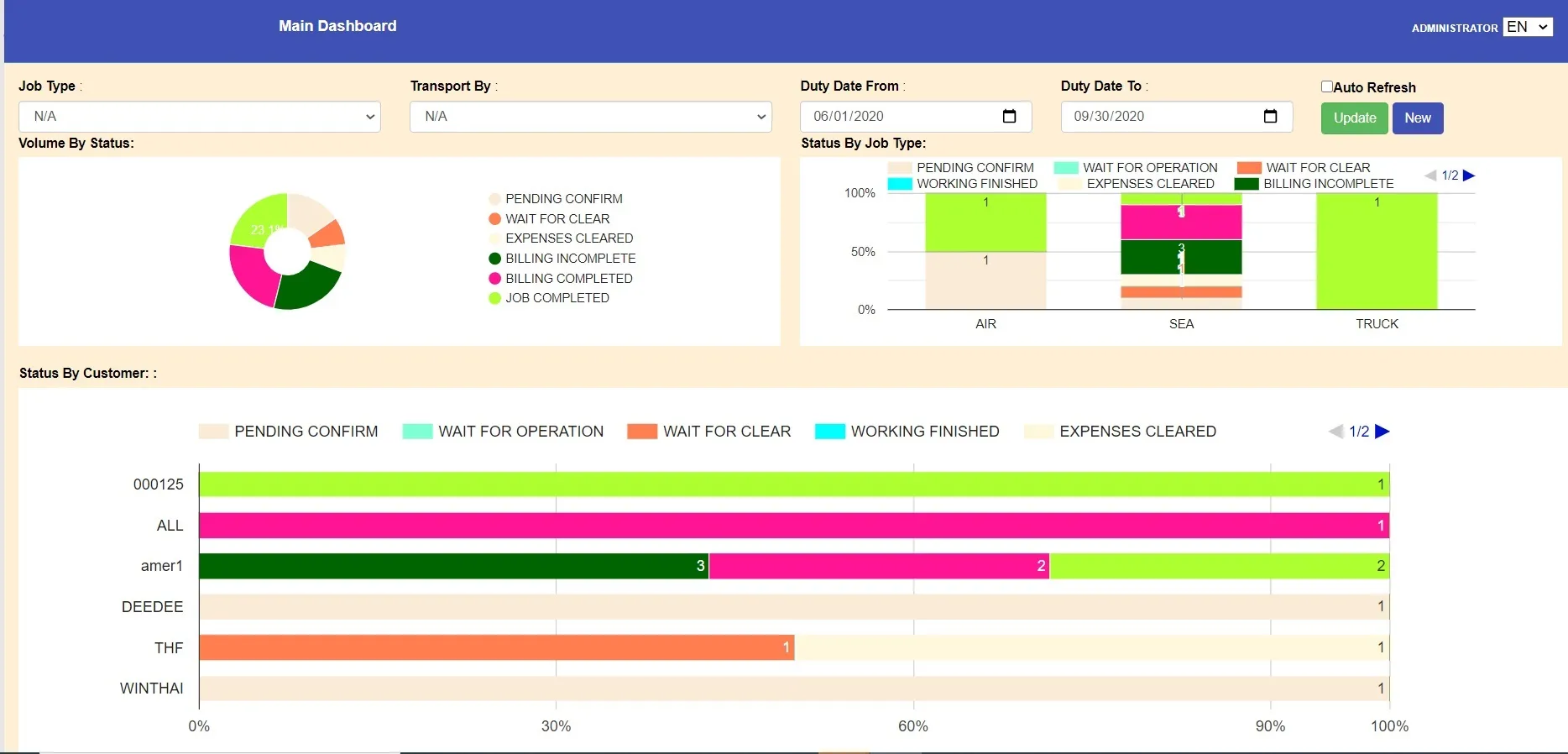Viewport: 1568px width, 754px height.
Task: Click the green bar for customer 000125
Action: [794, 484]
